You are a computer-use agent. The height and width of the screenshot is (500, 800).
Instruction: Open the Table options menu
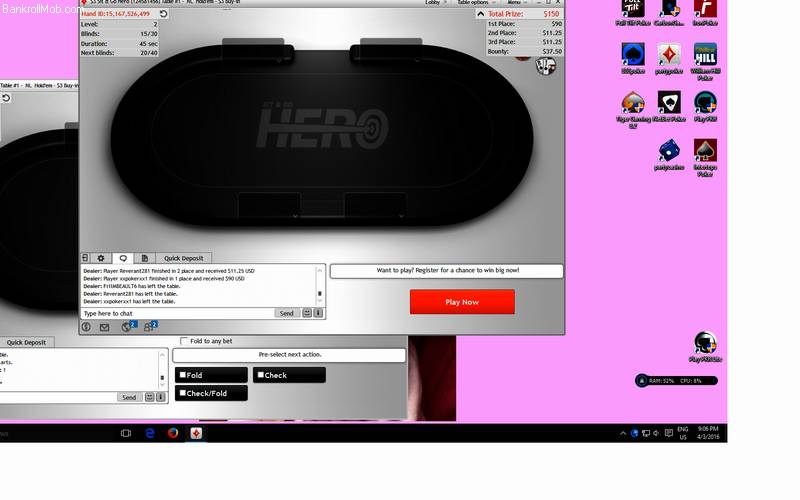(x=473, y=3)
